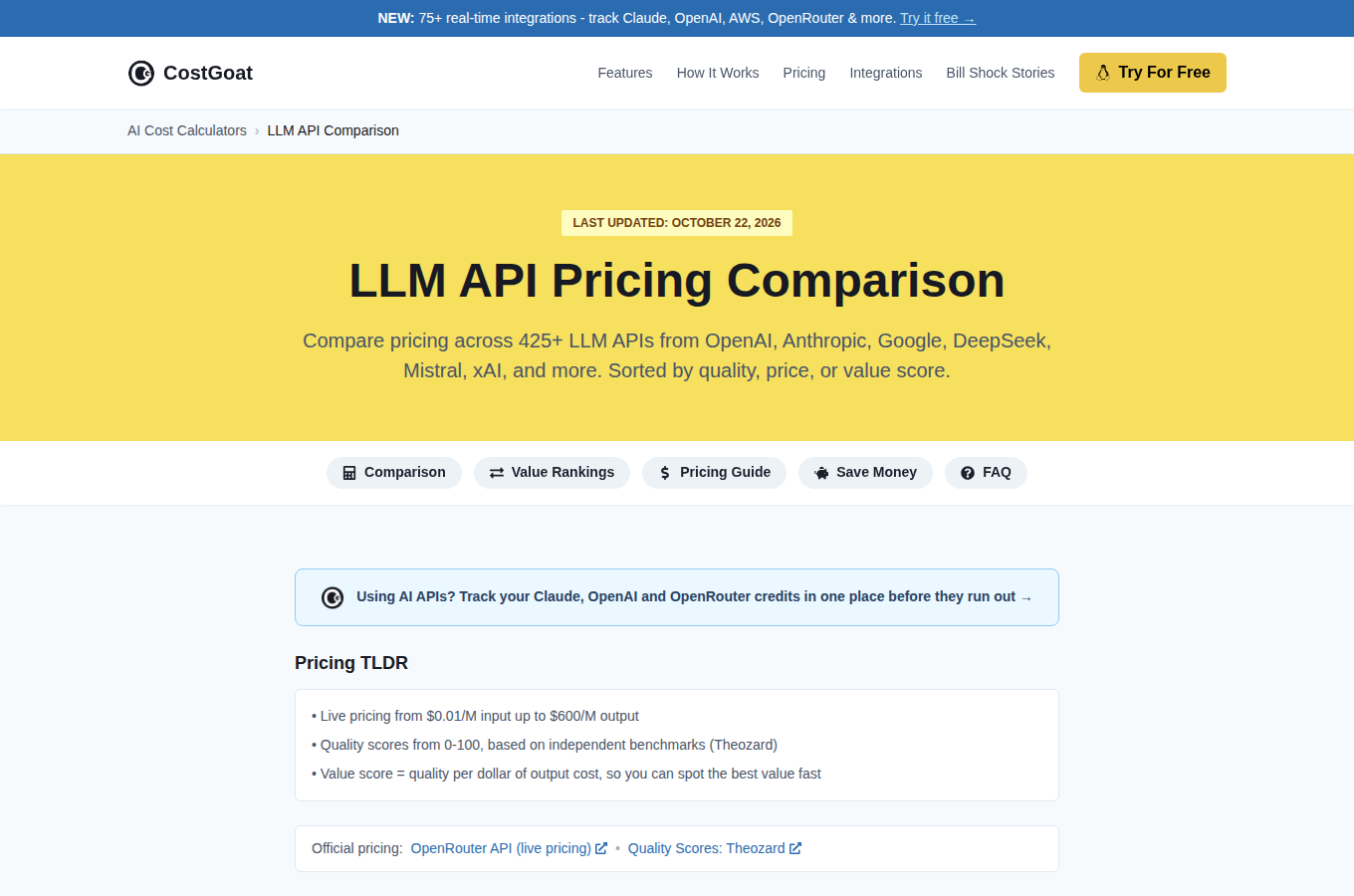Click the 'LLM API Comparison' breadcrumb text
The width and height of the screenshot is (1354, 896).
pos(334,130)
